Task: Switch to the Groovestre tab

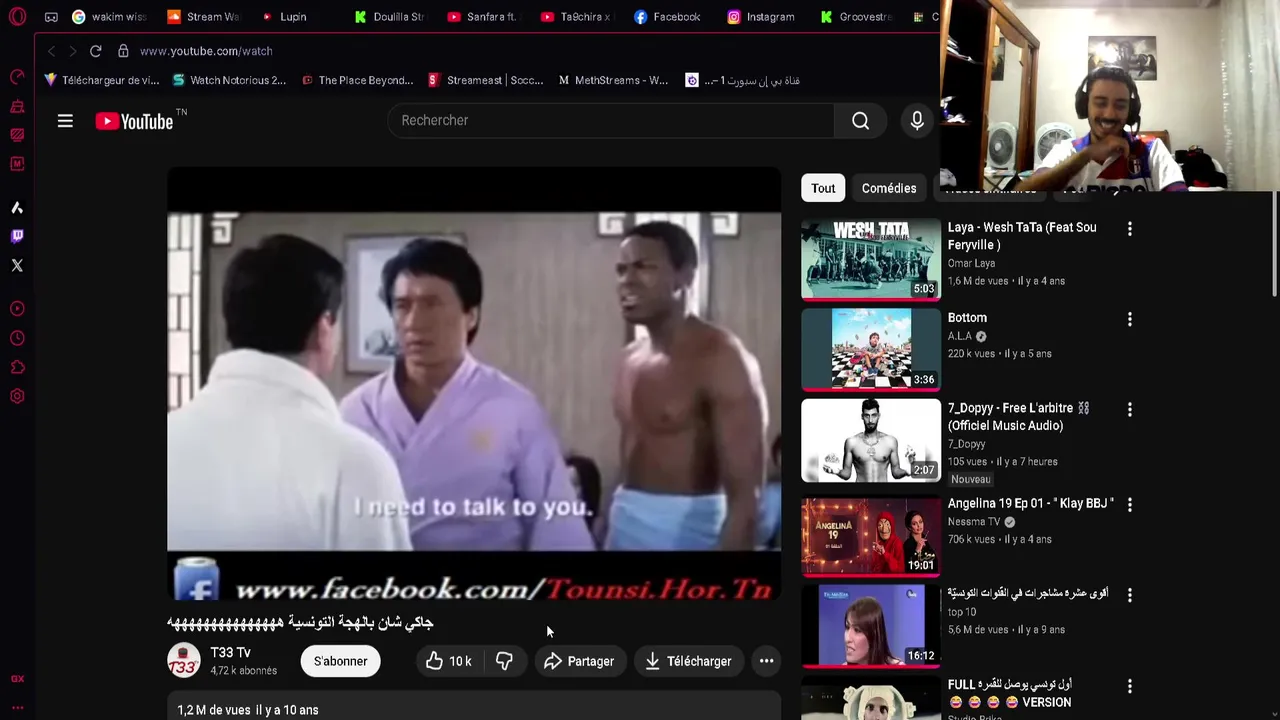Action: coord(856,17)
